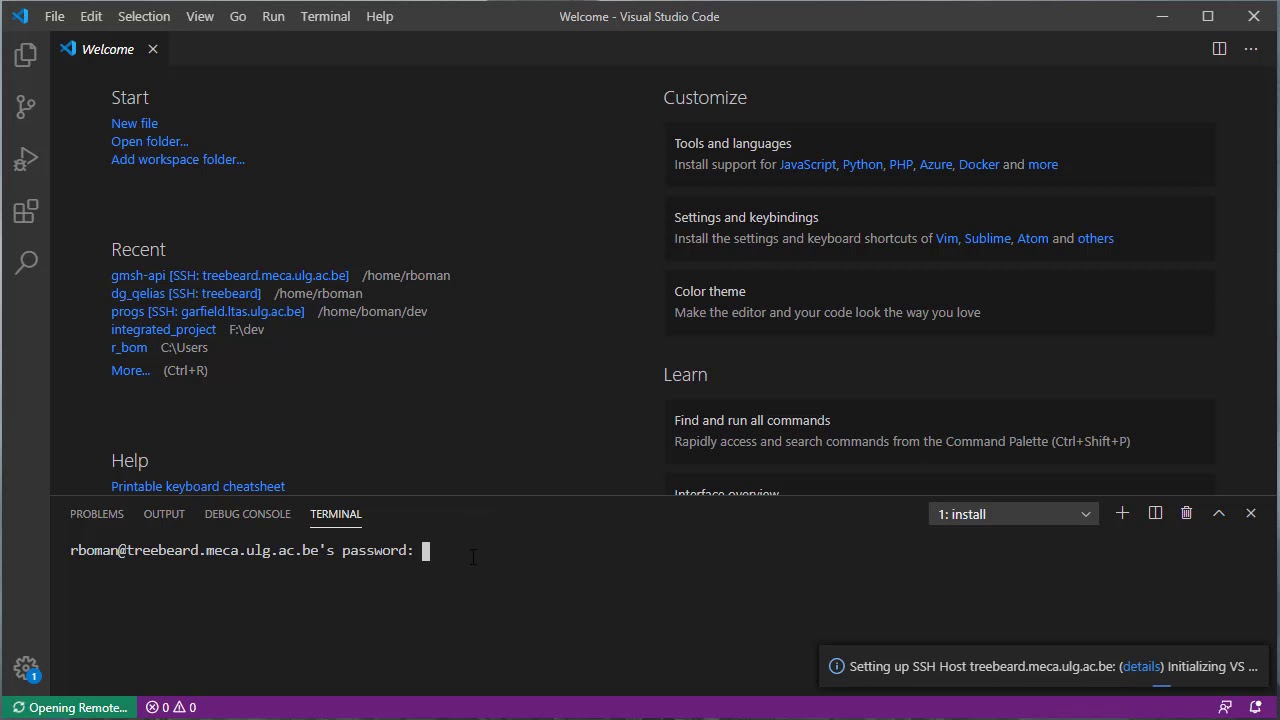Open the File menu

[55, 16]
